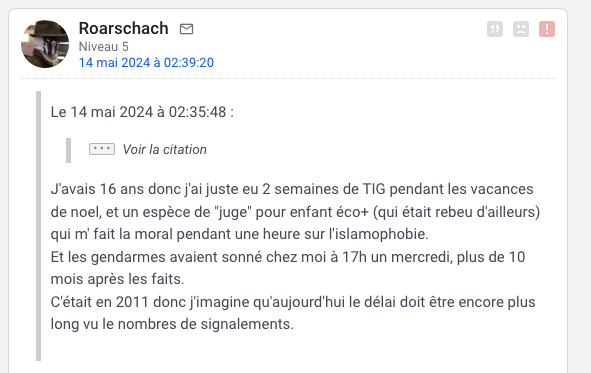Open the Roarschach username profile link

pos(124,28)
